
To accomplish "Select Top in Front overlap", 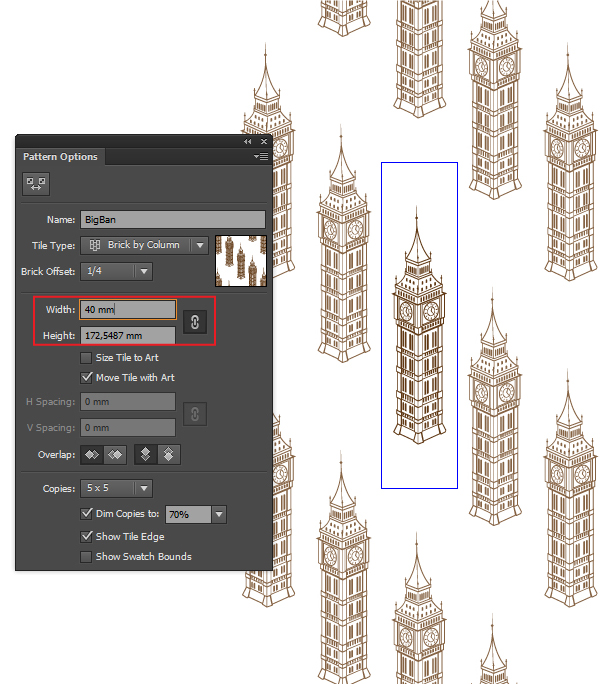I will (x=146, y=455).
